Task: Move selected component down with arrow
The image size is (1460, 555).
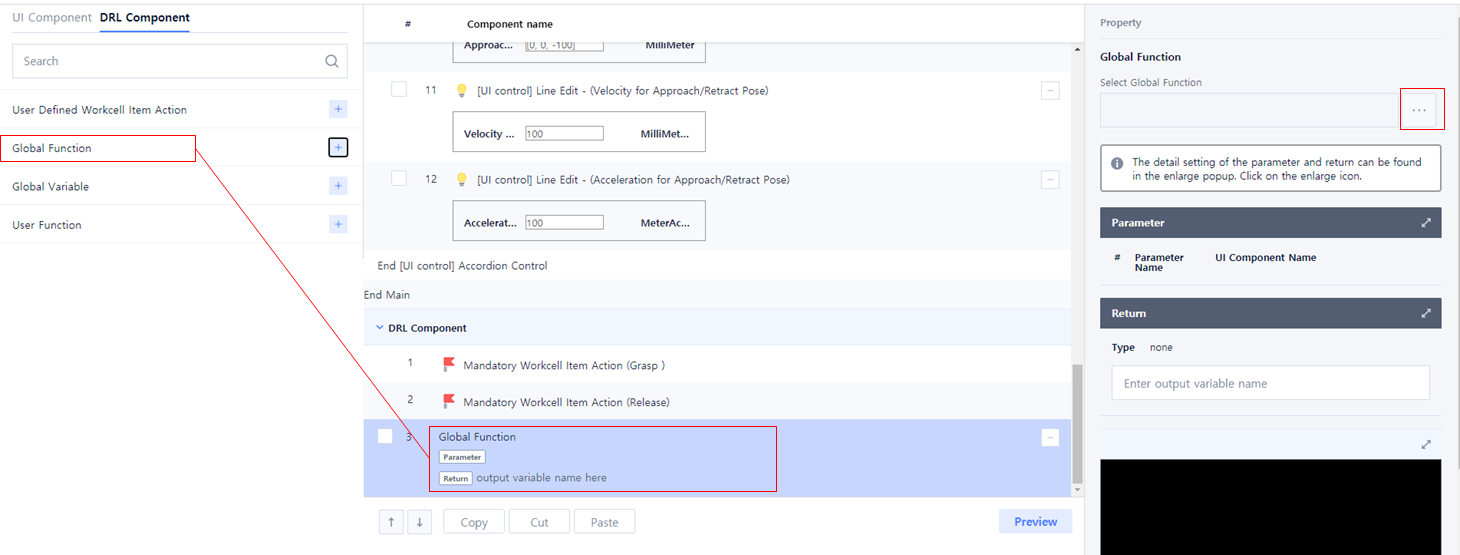Action: (419, 522)
